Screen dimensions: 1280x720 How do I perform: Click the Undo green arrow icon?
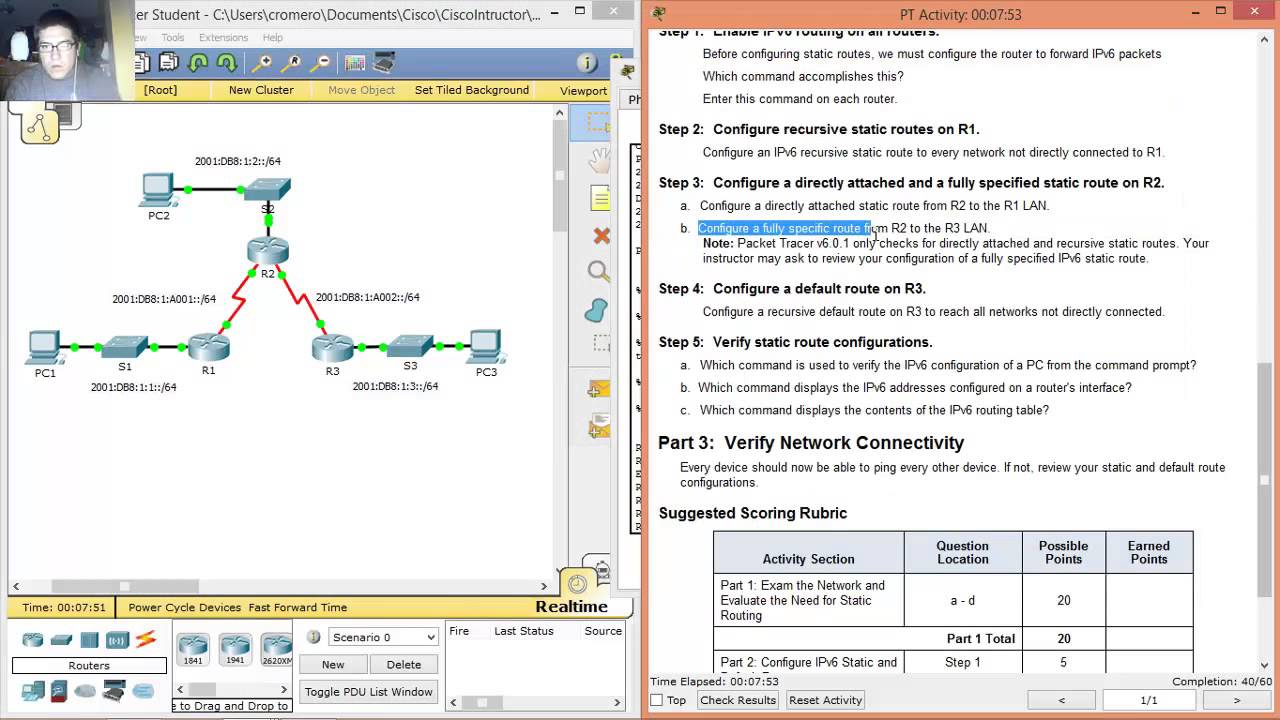[x=197, y=63]
